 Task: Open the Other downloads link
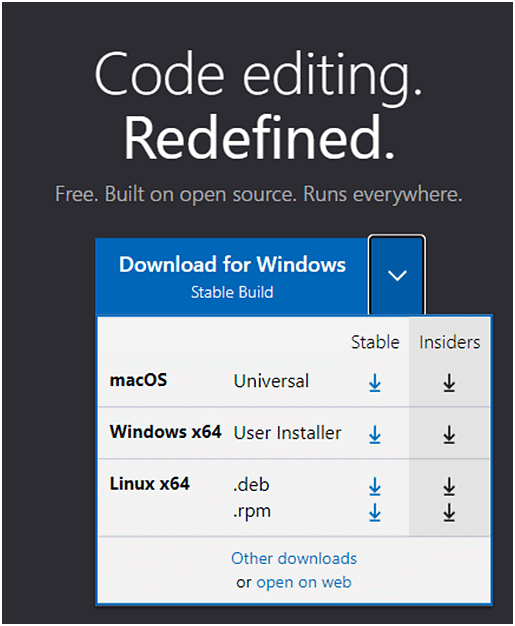294,559
